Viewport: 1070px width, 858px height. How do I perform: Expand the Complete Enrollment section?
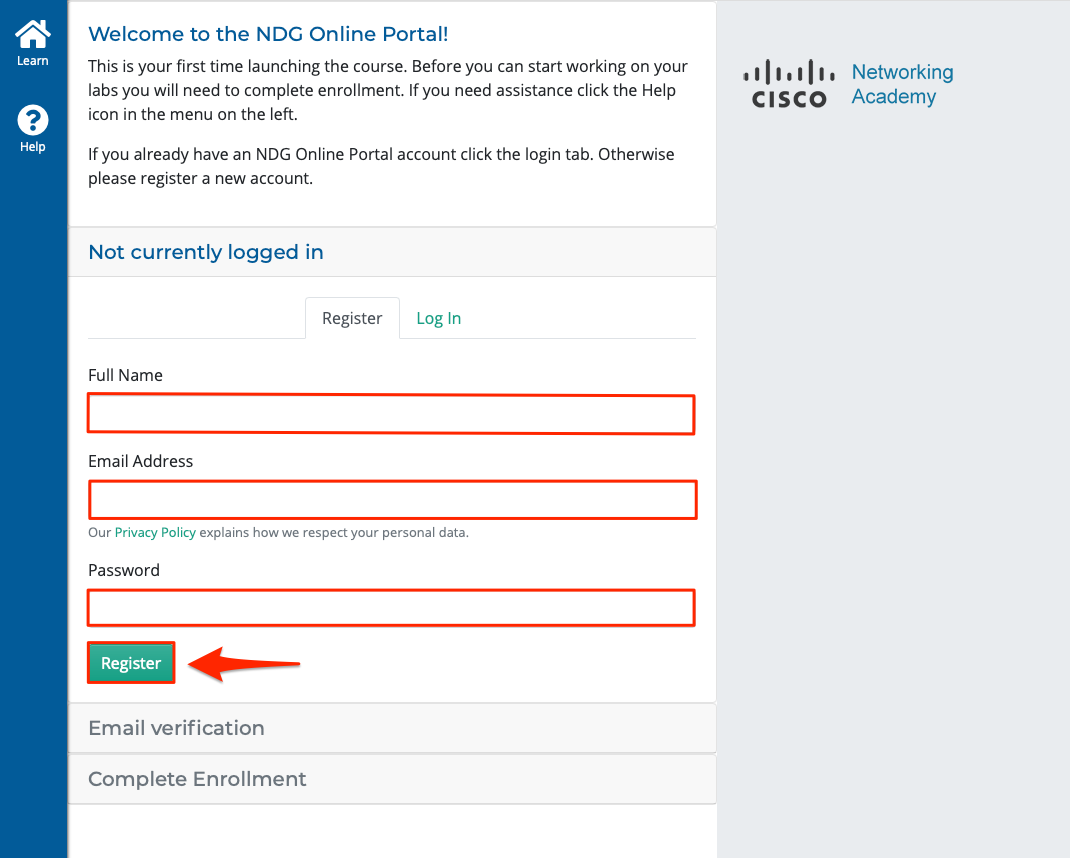tap(392, 779)
